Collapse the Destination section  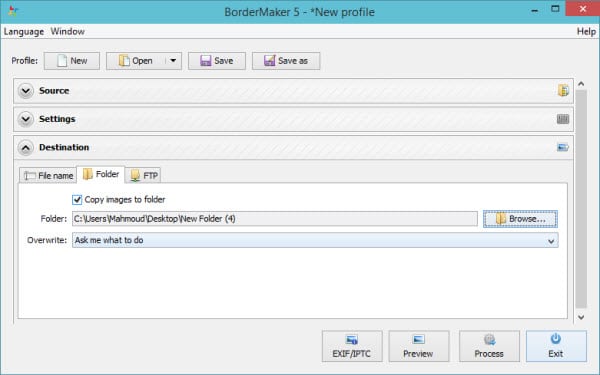click(26, 148)
